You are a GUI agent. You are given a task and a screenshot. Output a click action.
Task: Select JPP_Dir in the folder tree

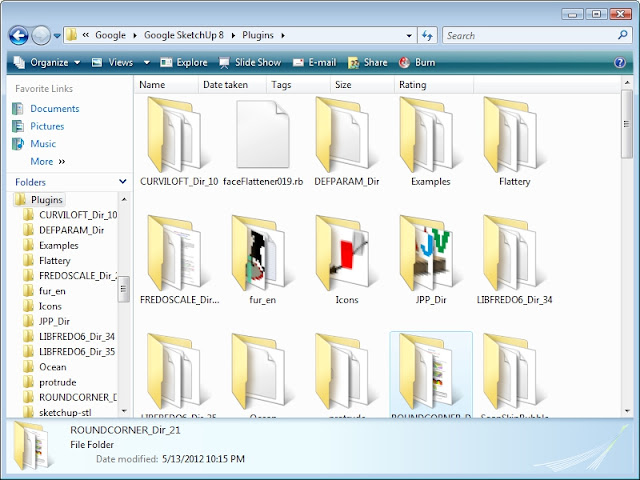click(47, 321)
